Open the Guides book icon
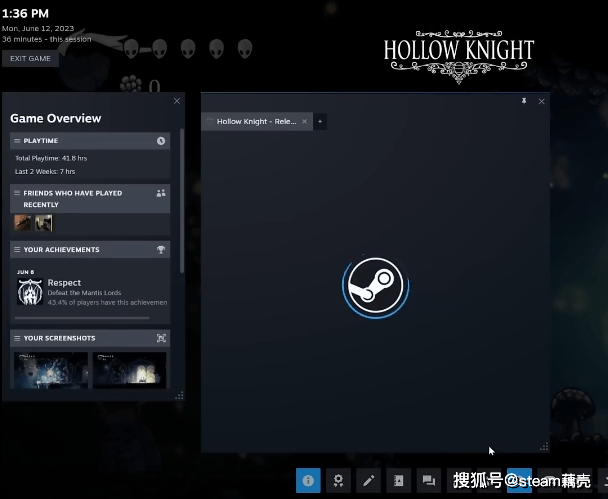The width and height of the screenshot is (608, 499). pyautogui.click(x=399, y=480)
